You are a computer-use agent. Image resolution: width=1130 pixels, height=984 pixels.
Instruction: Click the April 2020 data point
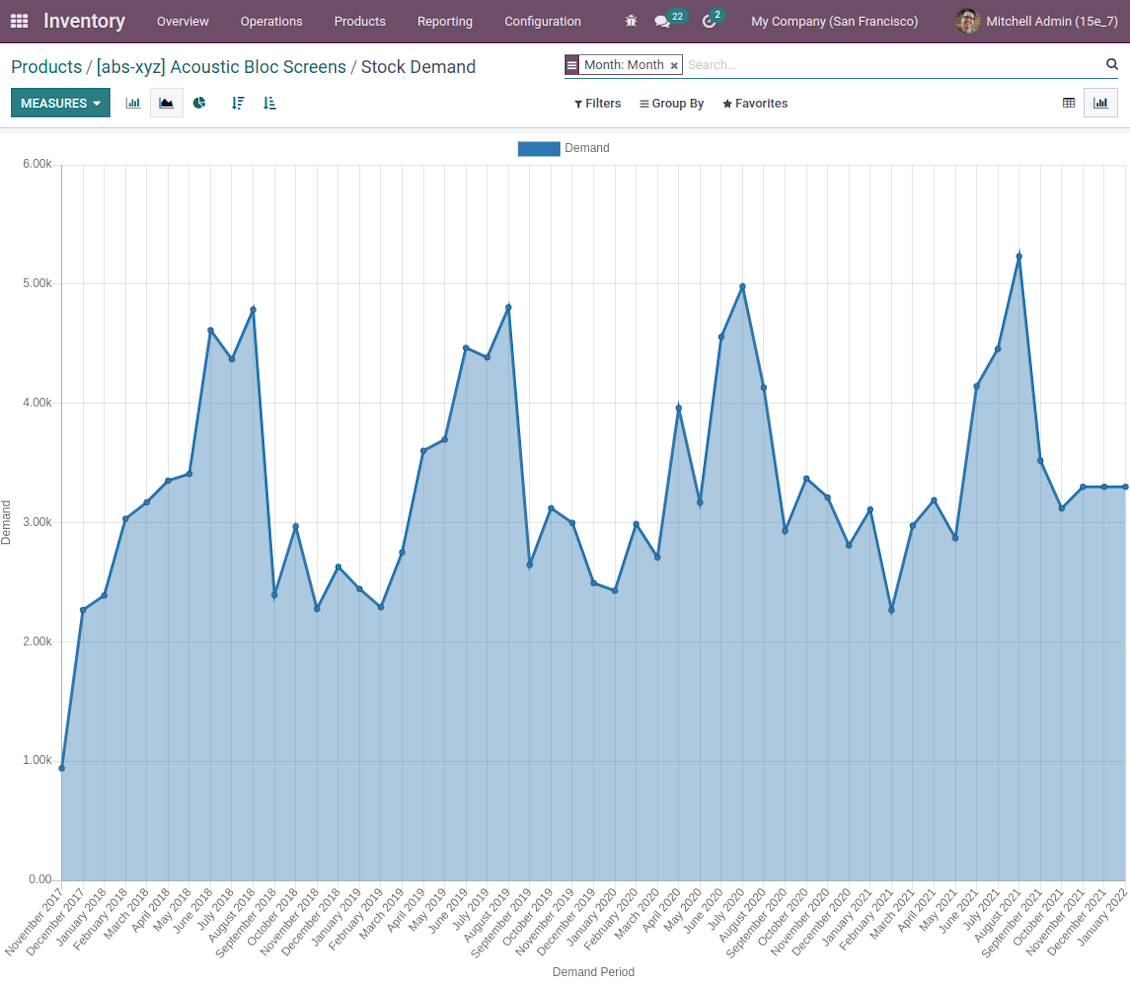tap(679, 409)
